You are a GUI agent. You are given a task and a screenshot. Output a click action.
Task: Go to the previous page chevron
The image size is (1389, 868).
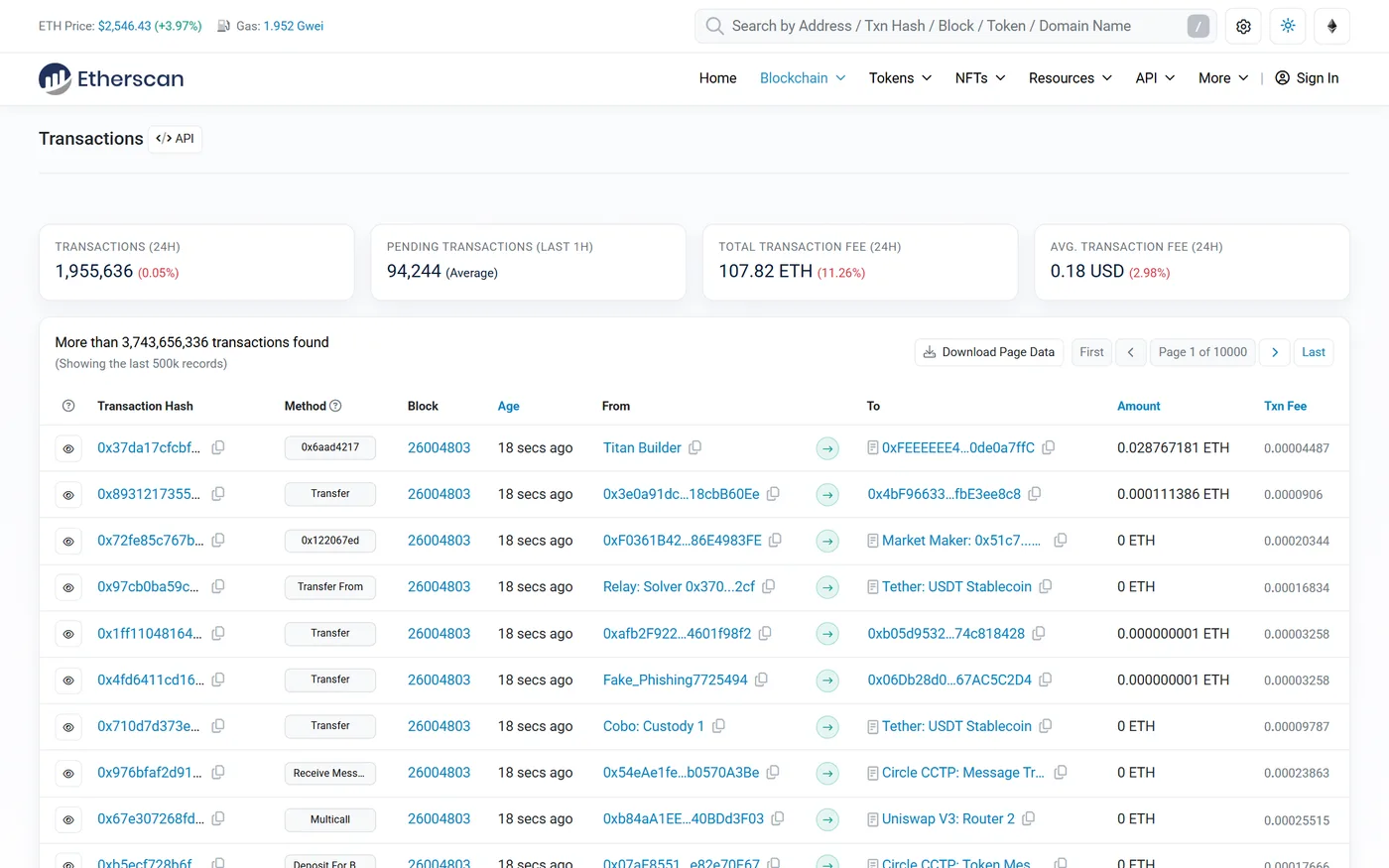tap(1130, 352)
